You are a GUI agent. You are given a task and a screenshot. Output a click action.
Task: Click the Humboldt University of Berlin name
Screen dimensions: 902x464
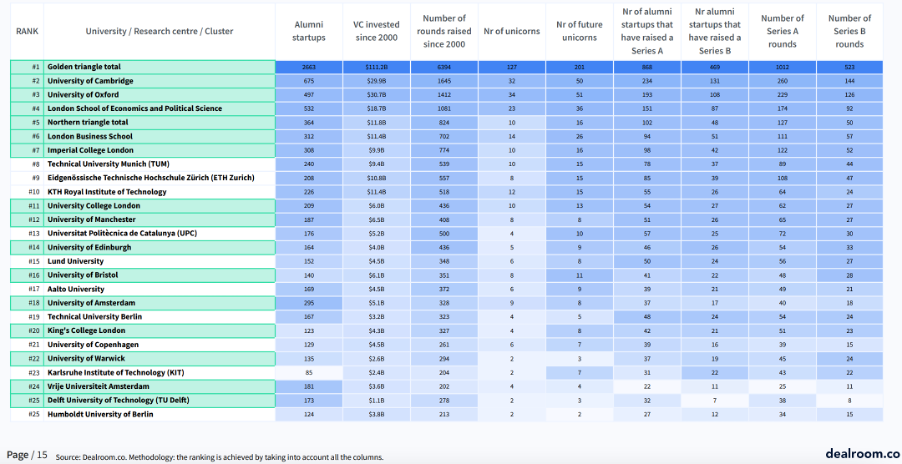[x=100, y=414]
